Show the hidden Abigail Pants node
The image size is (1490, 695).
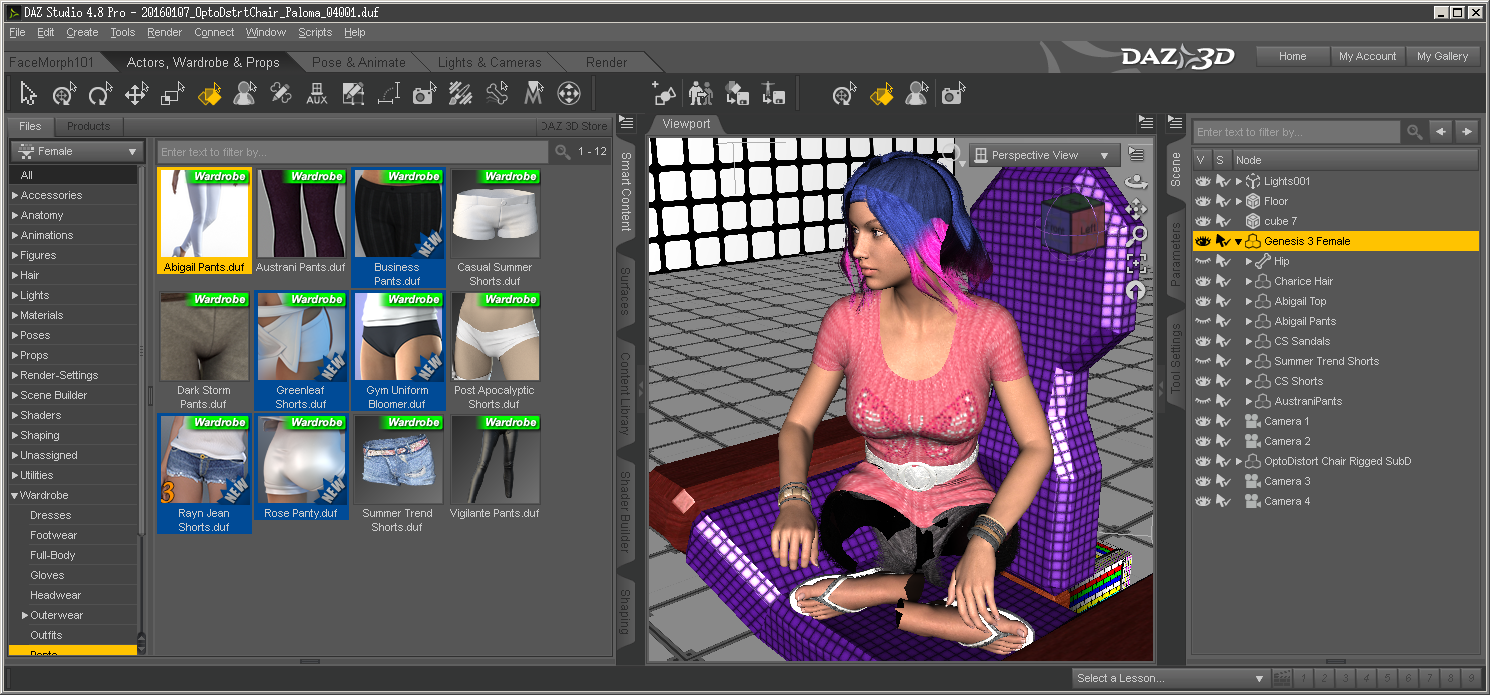pyautogui.click(x=1203, y=321)
